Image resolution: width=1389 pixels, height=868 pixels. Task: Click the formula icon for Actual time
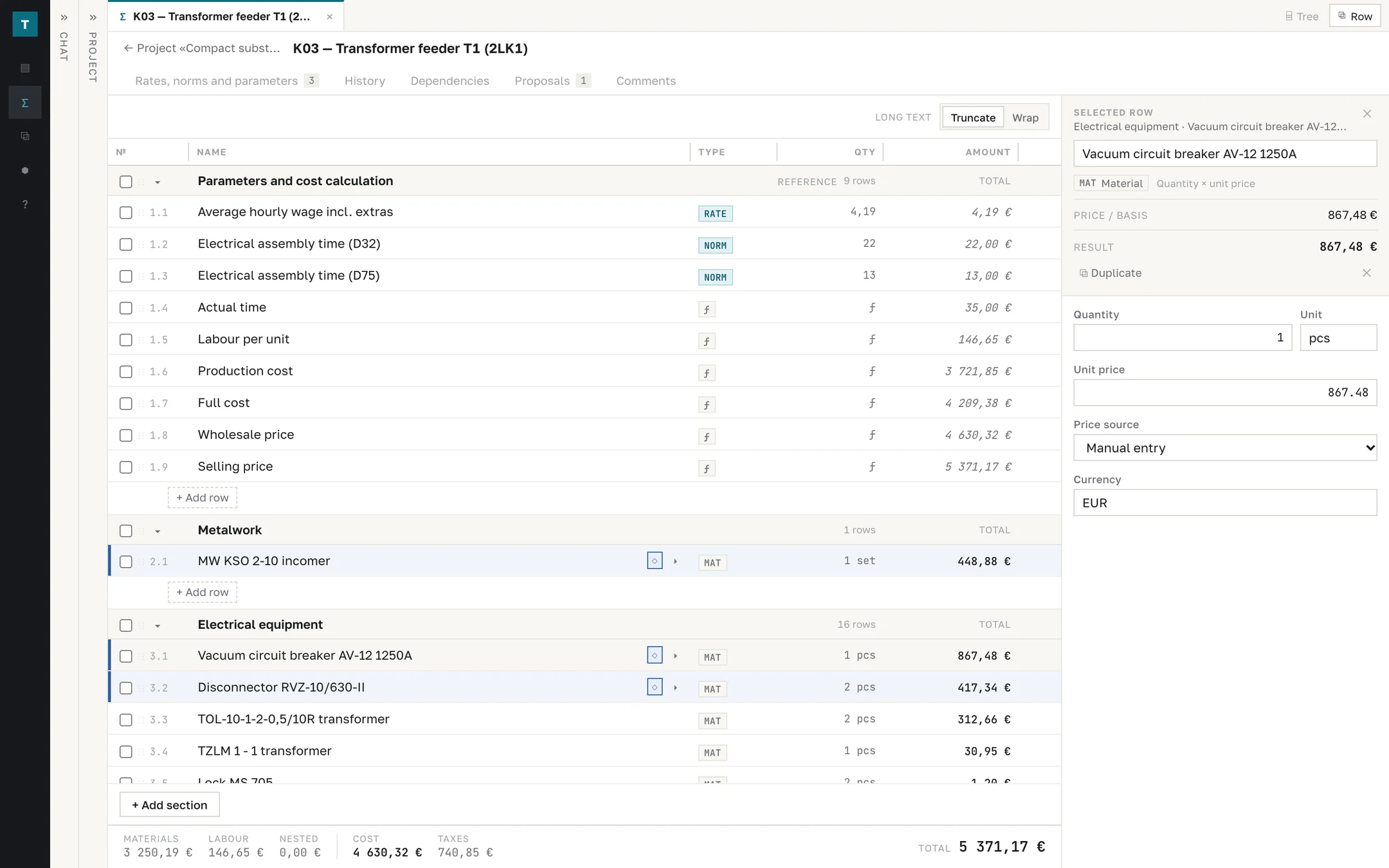[707, 309]
